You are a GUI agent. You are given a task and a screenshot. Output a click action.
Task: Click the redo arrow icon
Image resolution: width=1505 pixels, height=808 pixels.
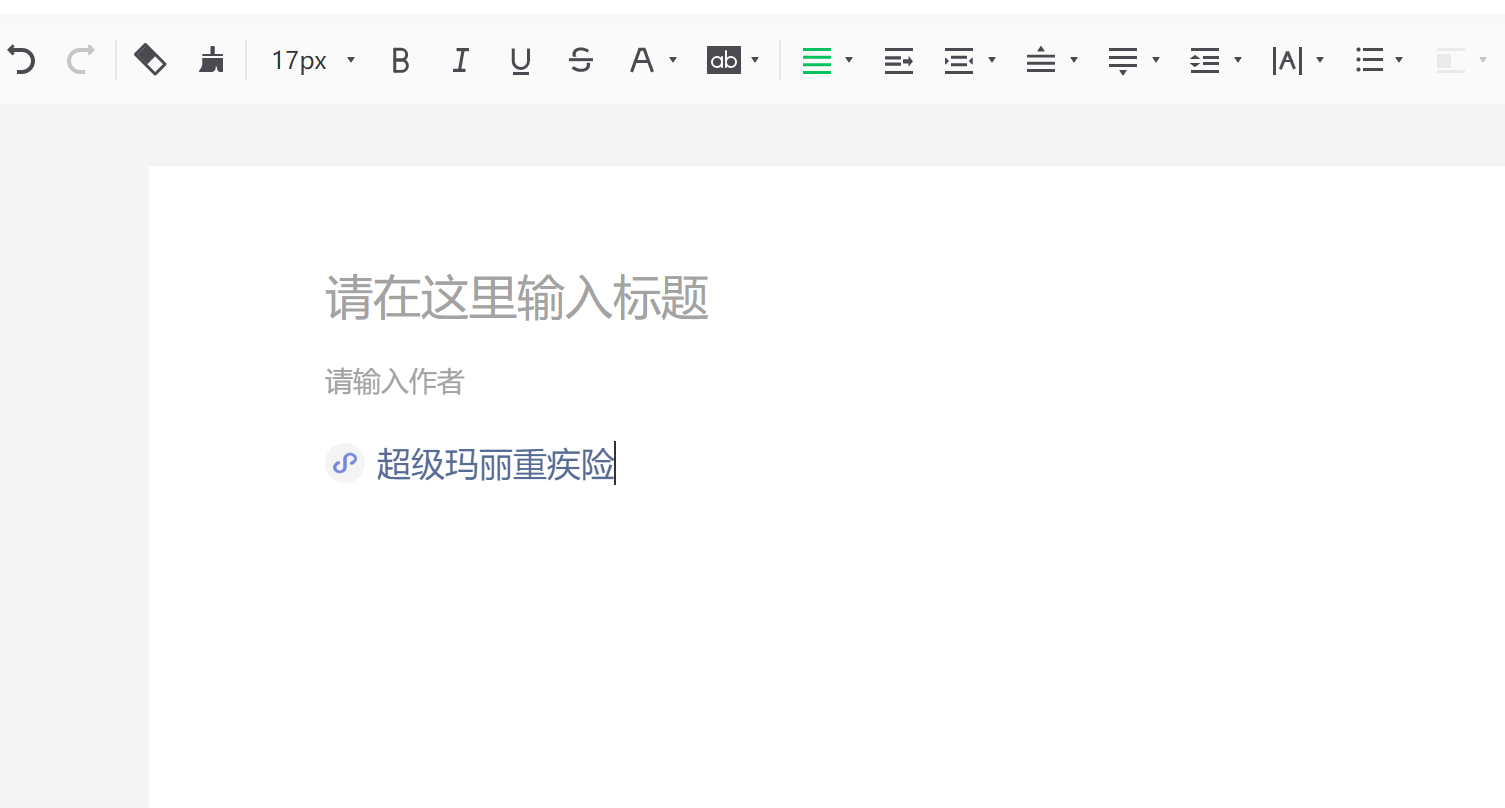pyautogui.click(x=80, y=60)
